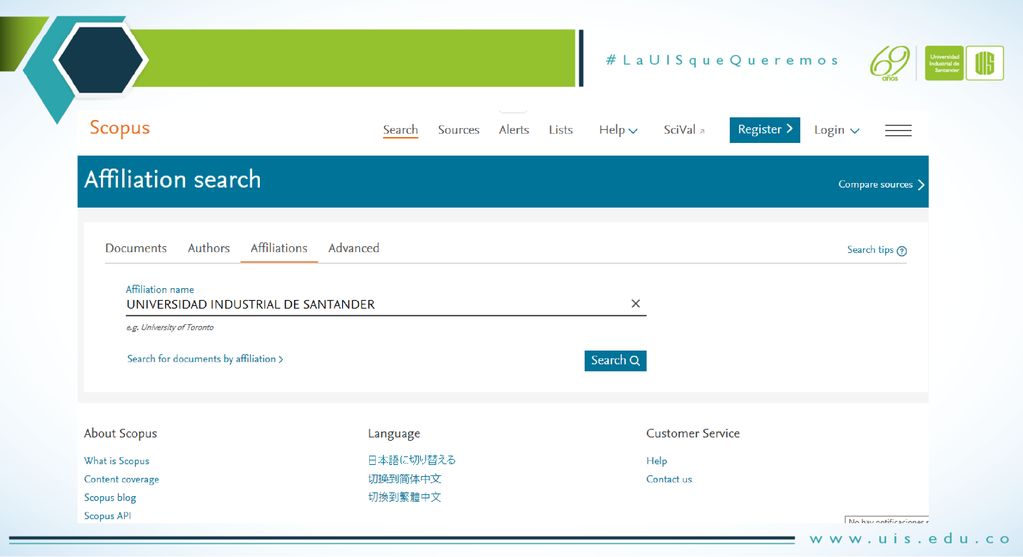The width and height of the screenshot is (1023, 557).
Task: Switch to the Documents tab
Action: pos(136,248)
